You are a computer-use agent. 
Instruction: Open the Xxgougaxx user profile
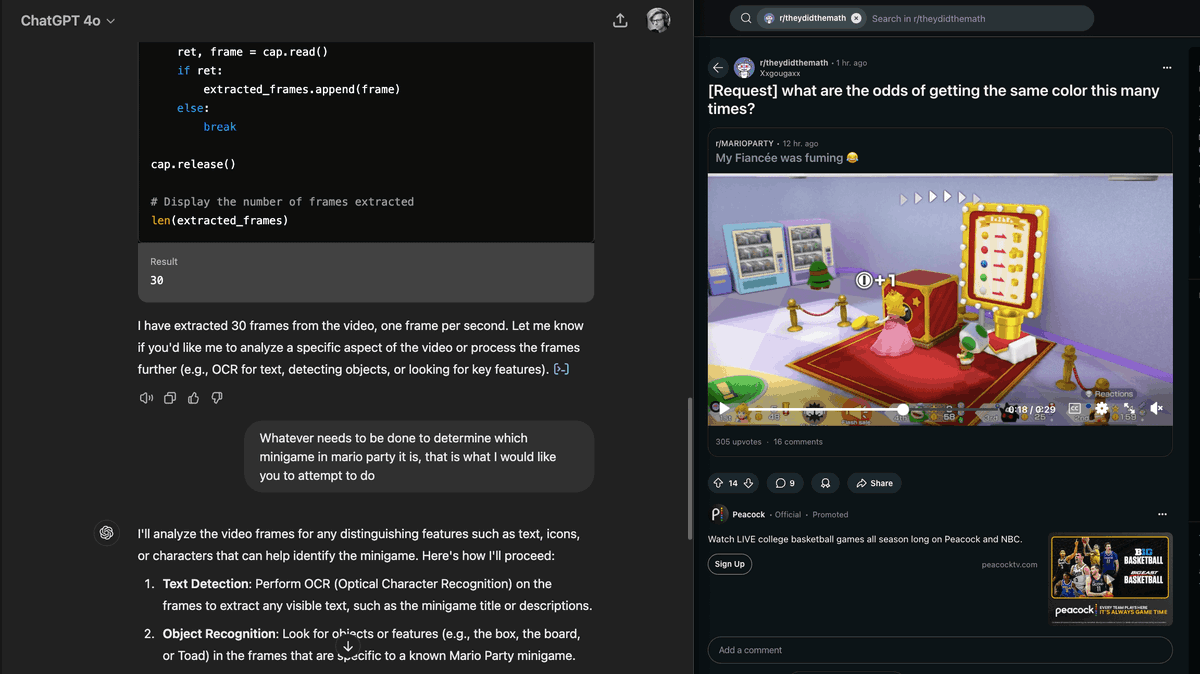pos(780,73)
